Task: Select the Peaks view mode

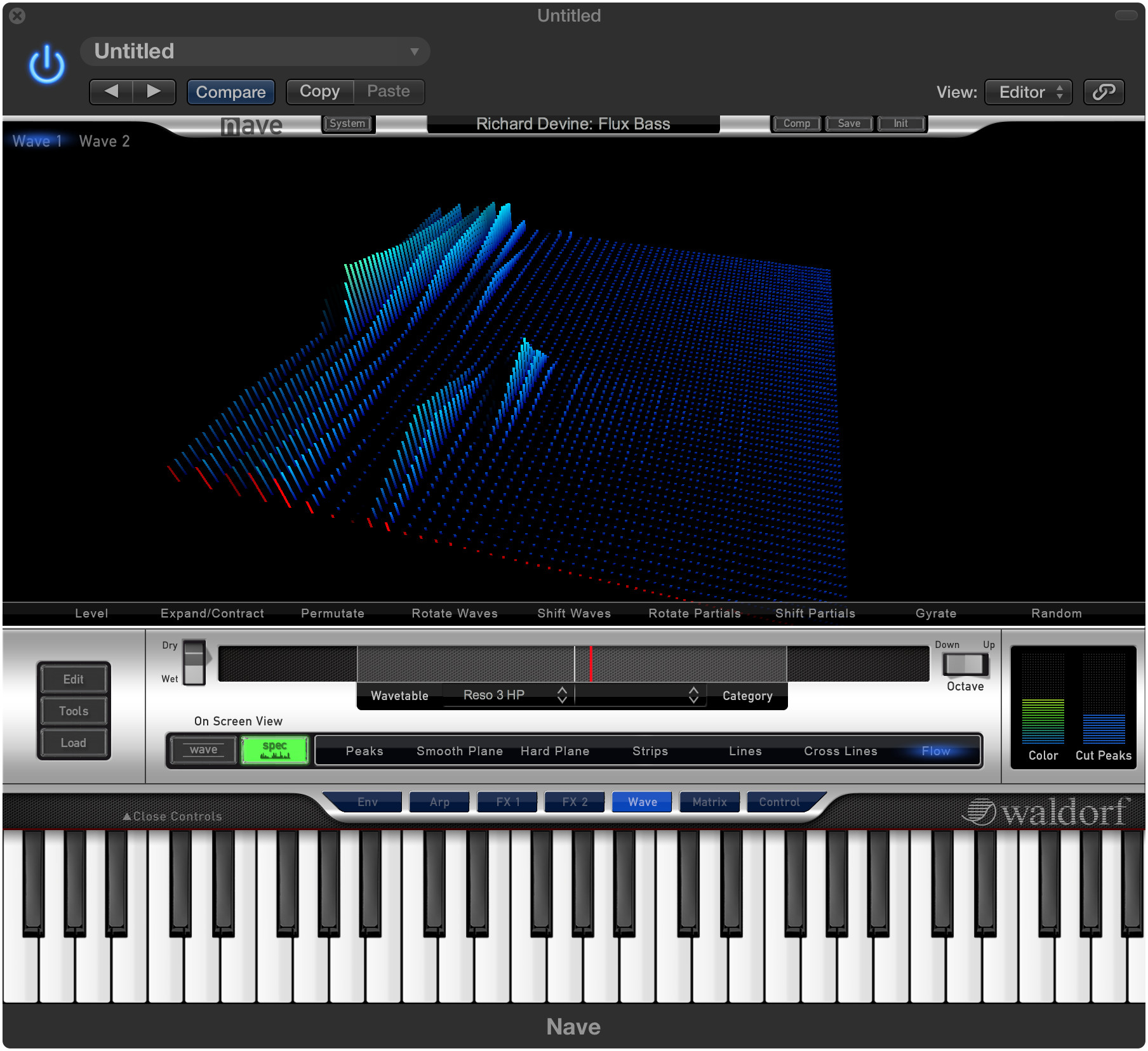Action: [x=364, y=751]
